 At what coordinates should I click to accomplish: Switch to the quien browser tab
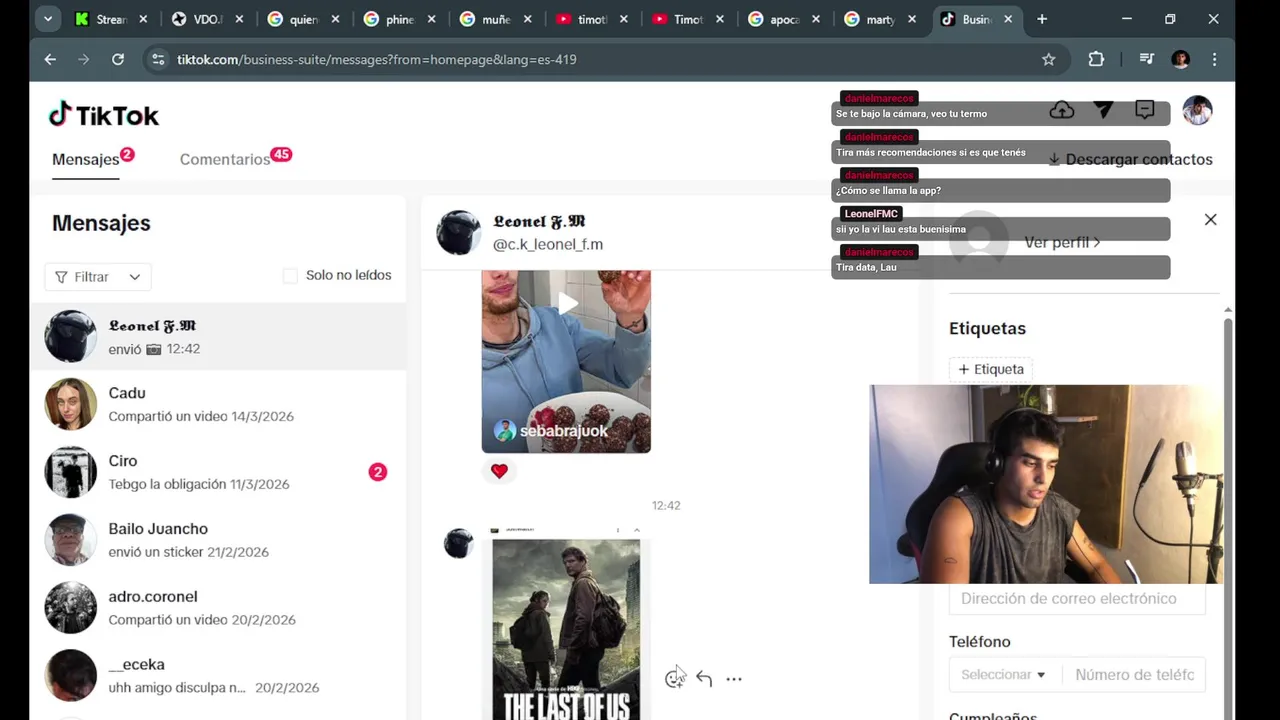pyautogui.click(x=303, y=19)
